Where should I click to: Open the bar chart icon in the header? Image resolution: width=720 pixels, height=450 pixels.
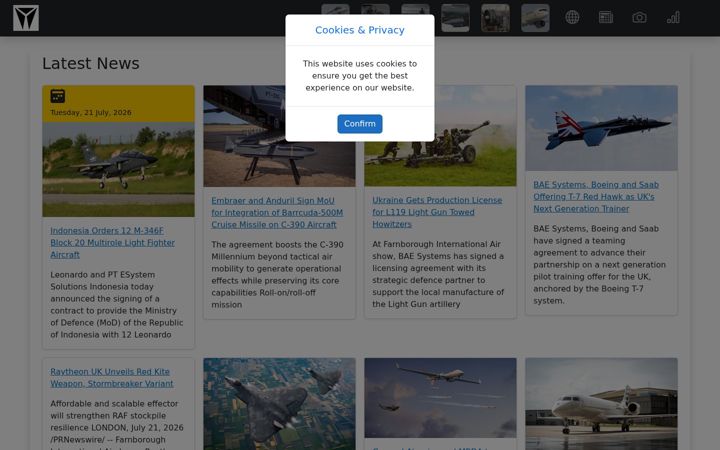tap(673, 17)
